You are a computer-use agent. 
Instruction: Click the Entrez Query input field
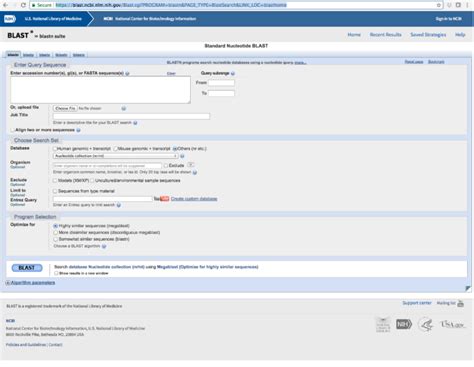pyautogui.click(x=102, y=199)
